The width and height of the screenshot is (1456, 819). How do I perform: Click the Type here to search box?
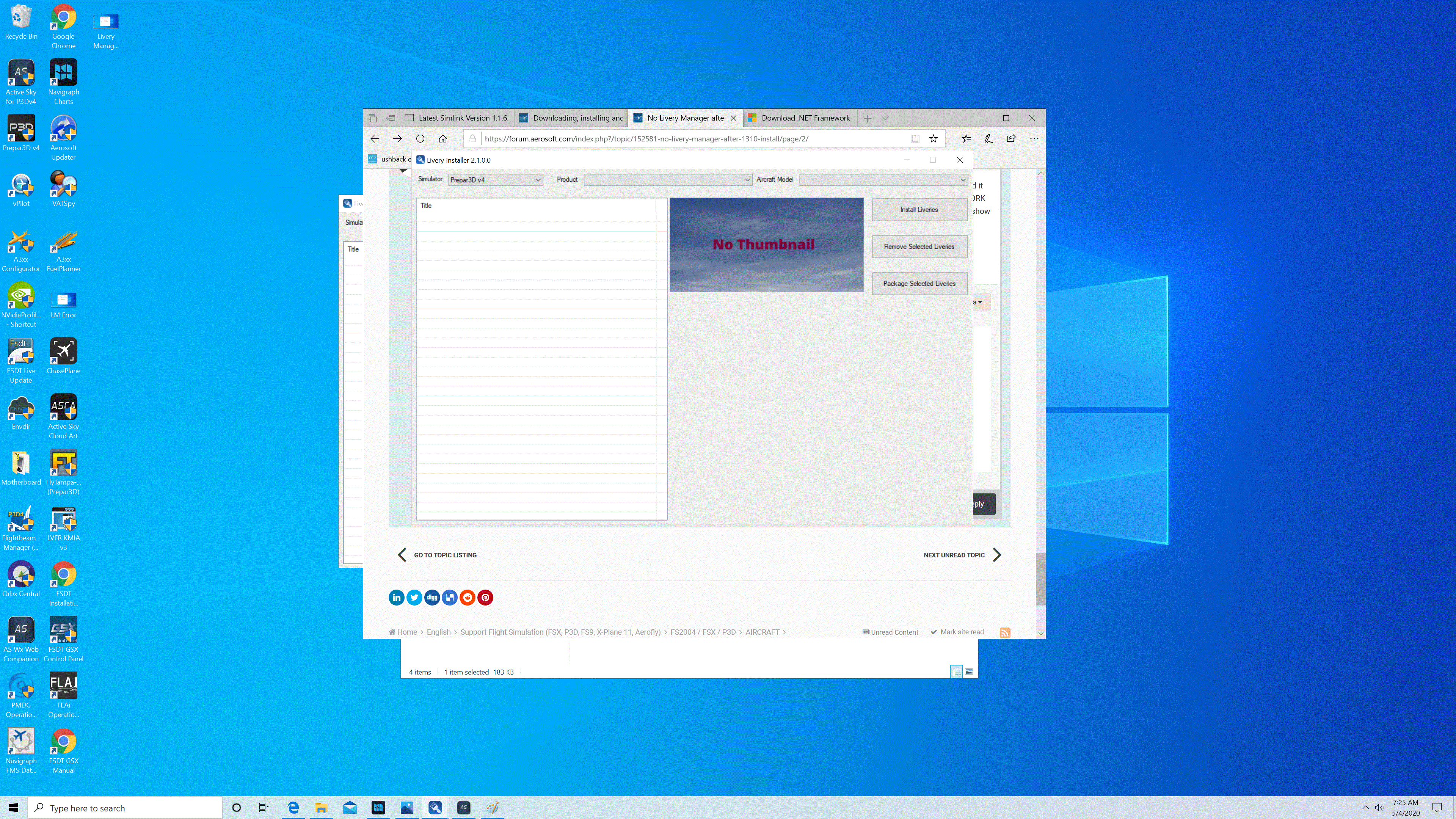(125, 808)
